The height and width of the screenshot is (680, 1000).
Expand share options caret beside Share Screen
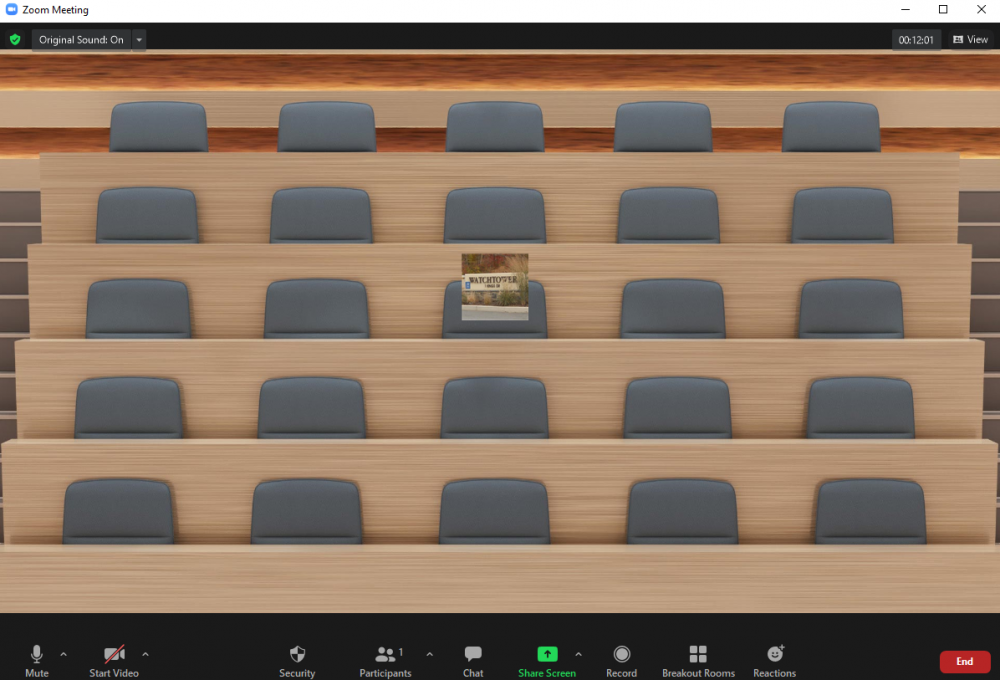point(577,654)
